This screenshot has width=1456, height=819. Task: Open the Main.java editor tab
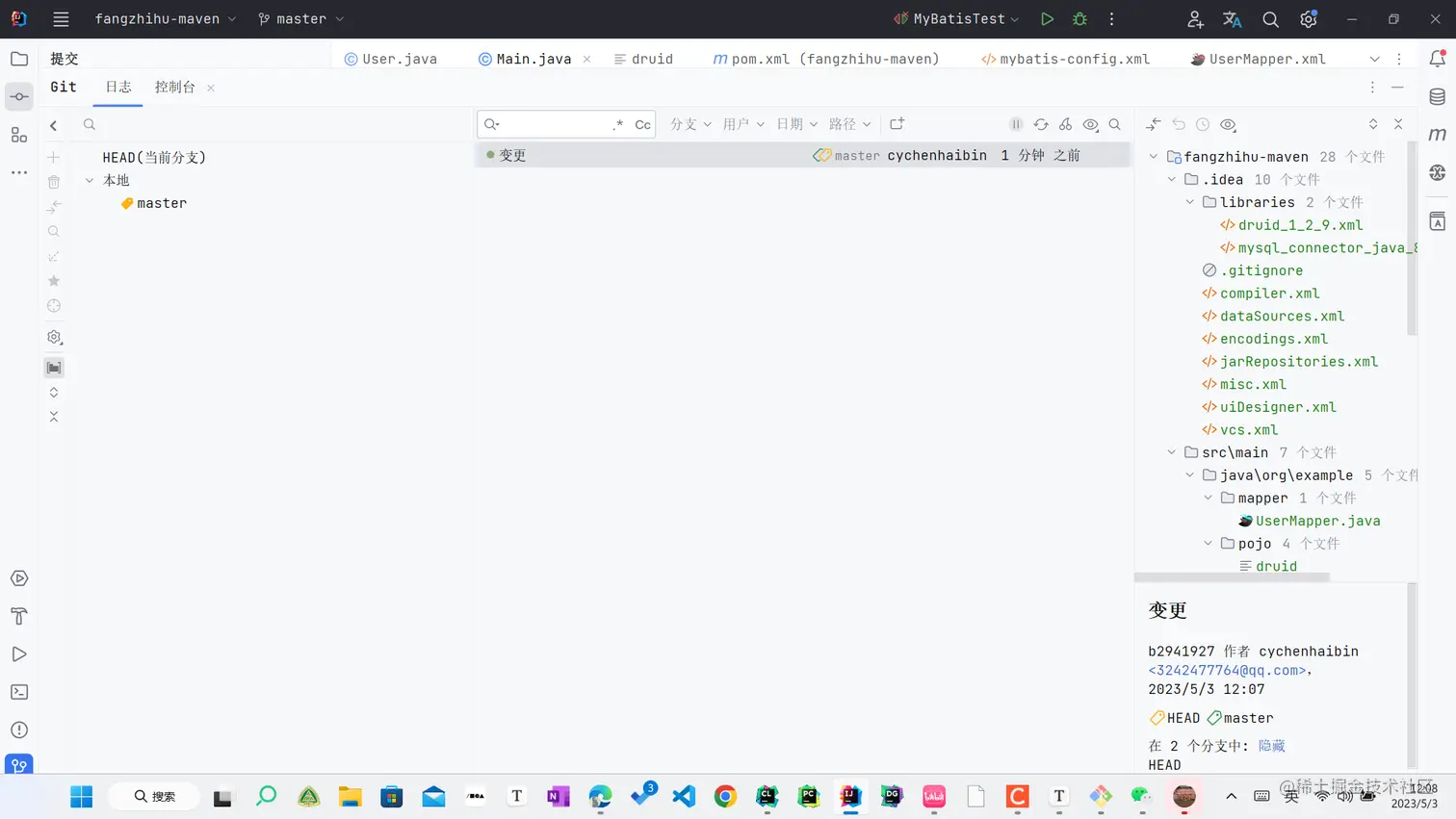525,59
